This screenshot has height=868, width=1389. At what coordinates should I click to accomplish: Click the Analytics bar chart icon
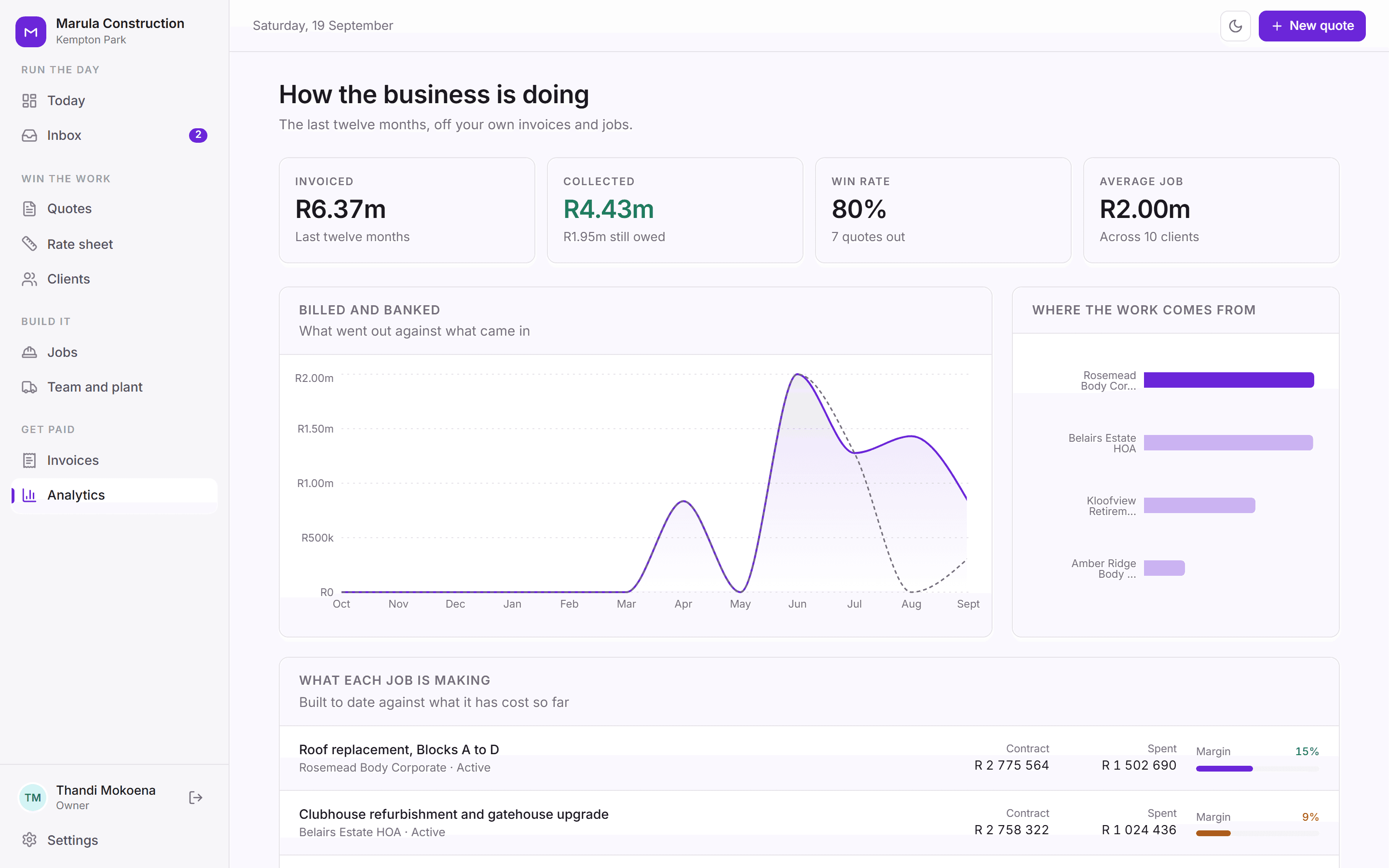pos(29,495)
